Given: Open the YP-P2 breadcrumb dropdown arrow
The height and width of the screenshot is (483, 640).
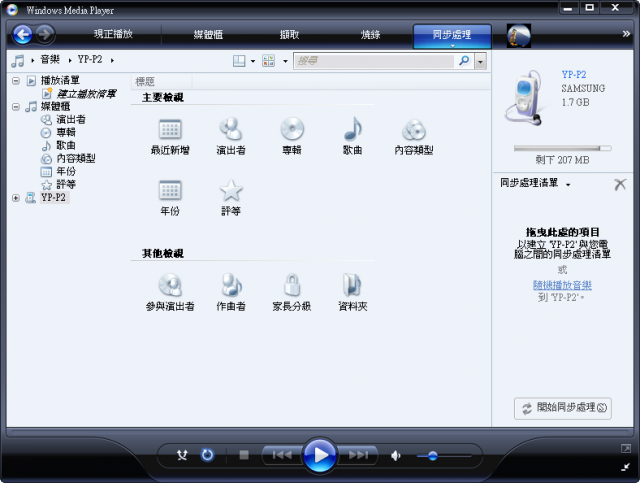Looking at the screenshot, I should pyautogui.click(x=112, y=61).
